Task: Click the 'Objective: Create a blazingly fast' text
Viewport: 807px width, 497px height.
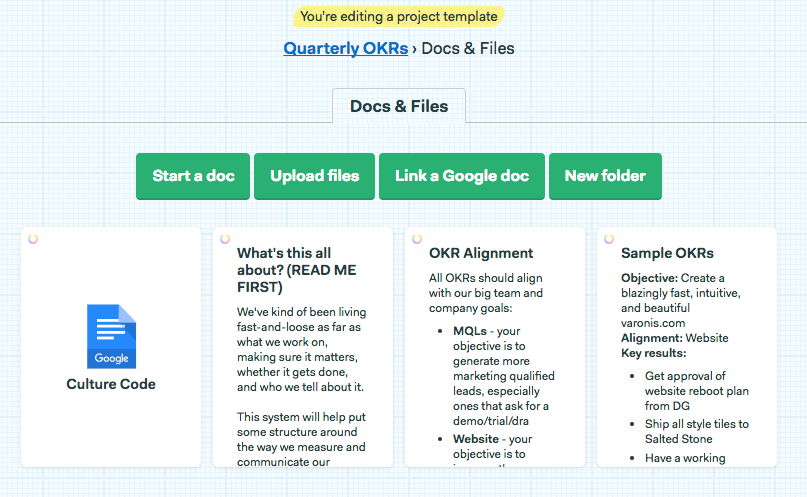Action: [x=680, y=300]
